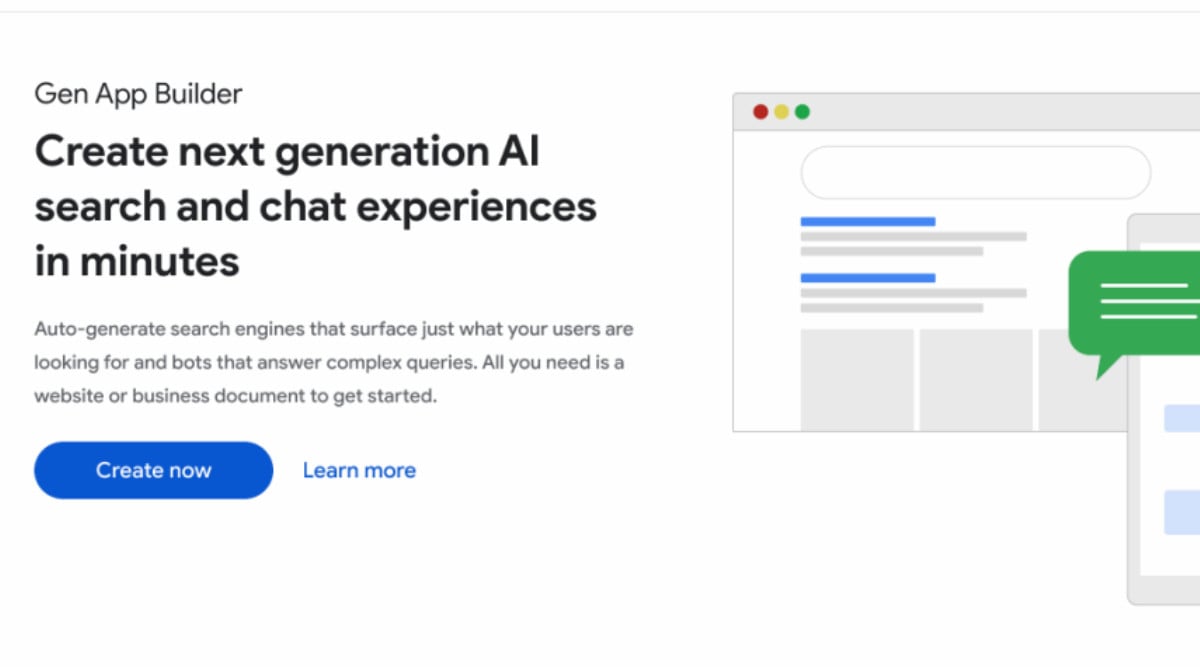Select the main headline text

(315, 206)
